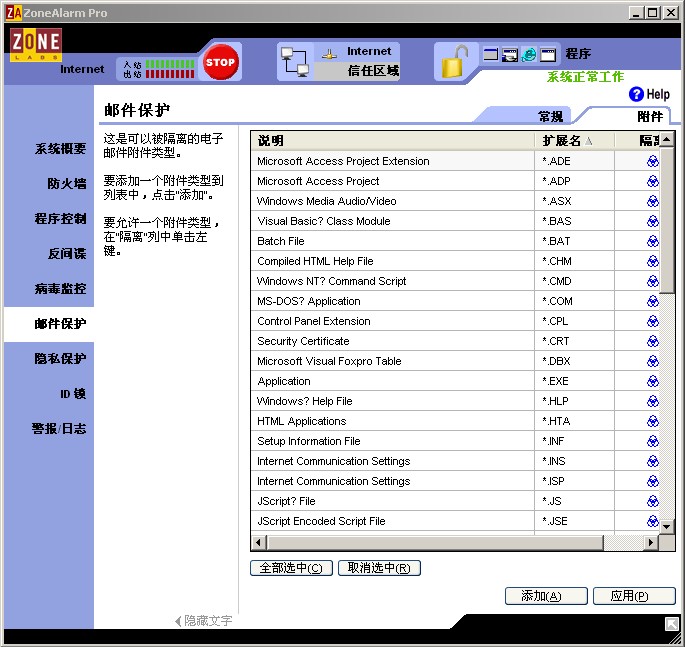The image size is (685, 647).
Task: Select the Setup Information File row
Action: coord(455,441)
